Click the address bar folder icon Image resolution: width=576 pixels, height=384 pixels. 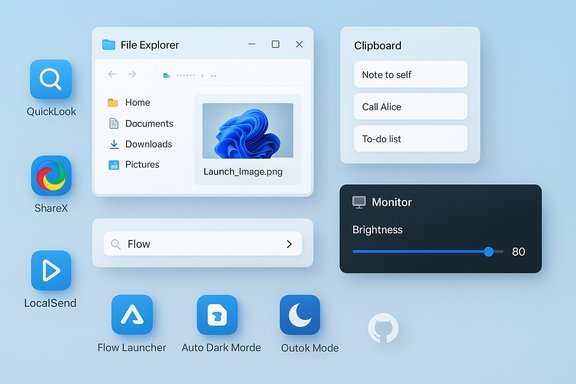click(166, 75)
